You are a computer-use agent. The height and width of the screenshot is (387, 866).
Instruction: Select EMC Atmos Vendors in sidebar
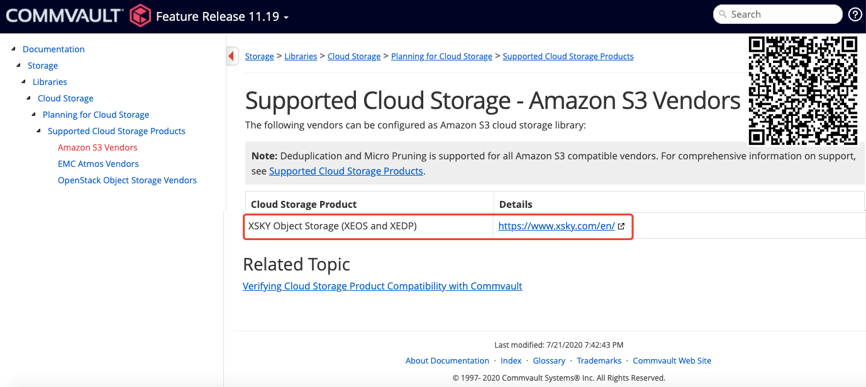tap(98, 164)
